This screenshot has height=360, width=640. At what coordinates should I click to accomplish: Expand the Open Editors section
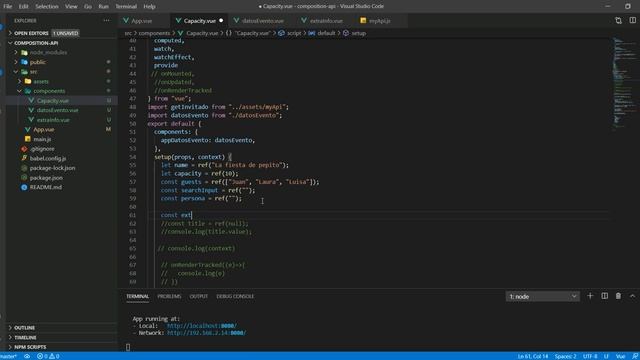[x=31, y=33]
